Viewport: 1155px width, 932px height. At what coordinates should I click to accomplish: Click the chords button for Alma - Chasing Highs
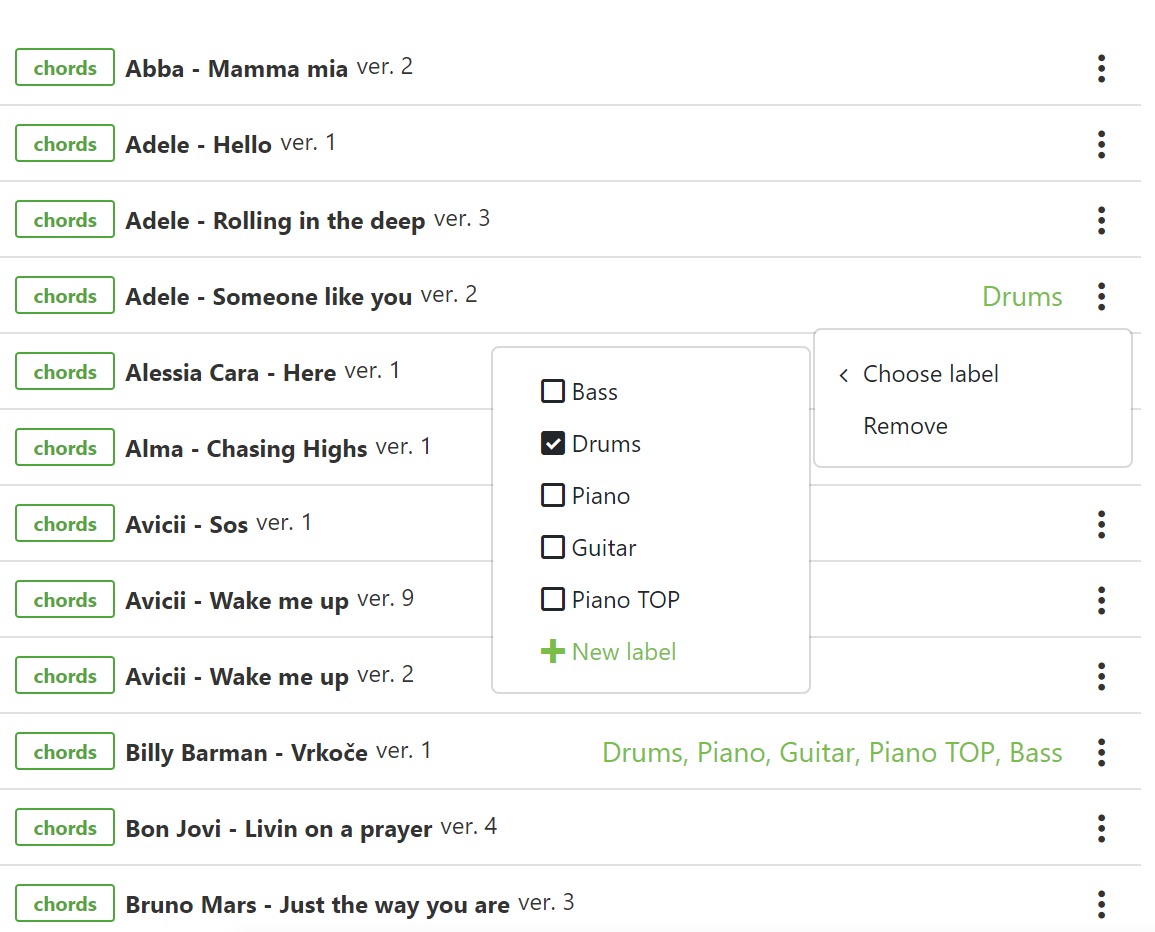click(64, 447)
